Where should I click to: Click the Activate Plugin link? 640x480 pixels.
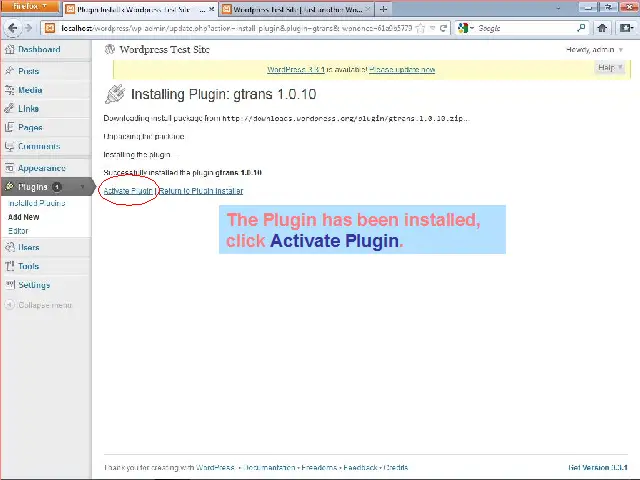point(128,191)
